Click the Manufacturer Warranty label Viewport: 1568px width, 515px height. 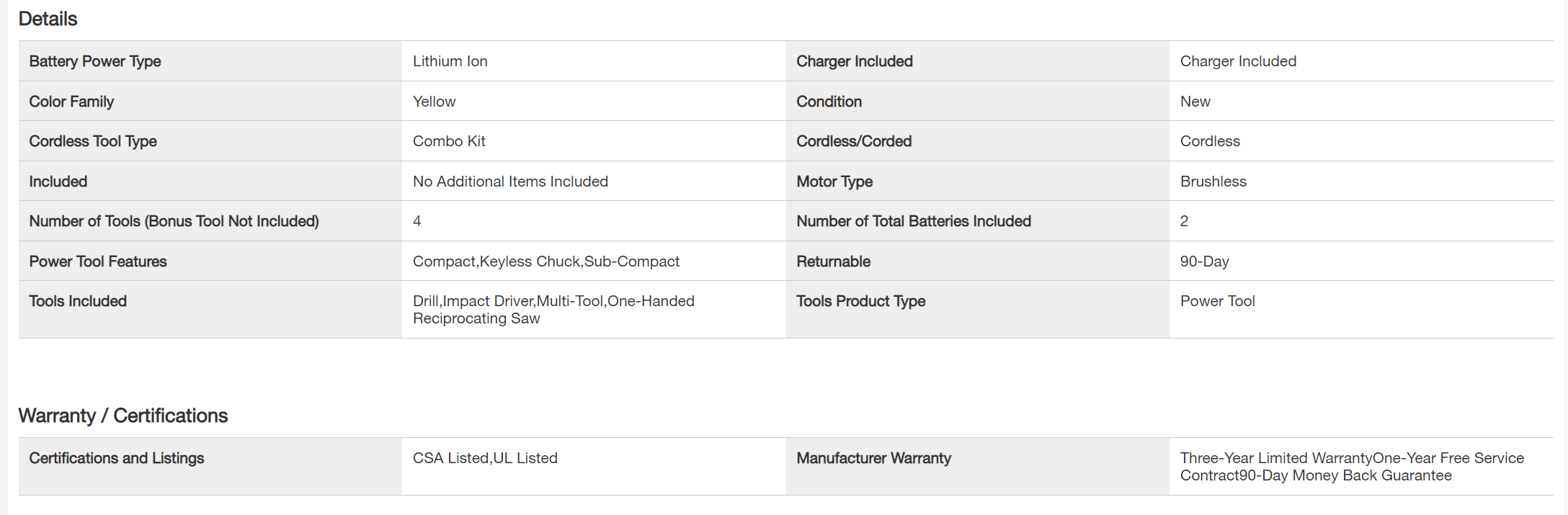coord(873,458)
